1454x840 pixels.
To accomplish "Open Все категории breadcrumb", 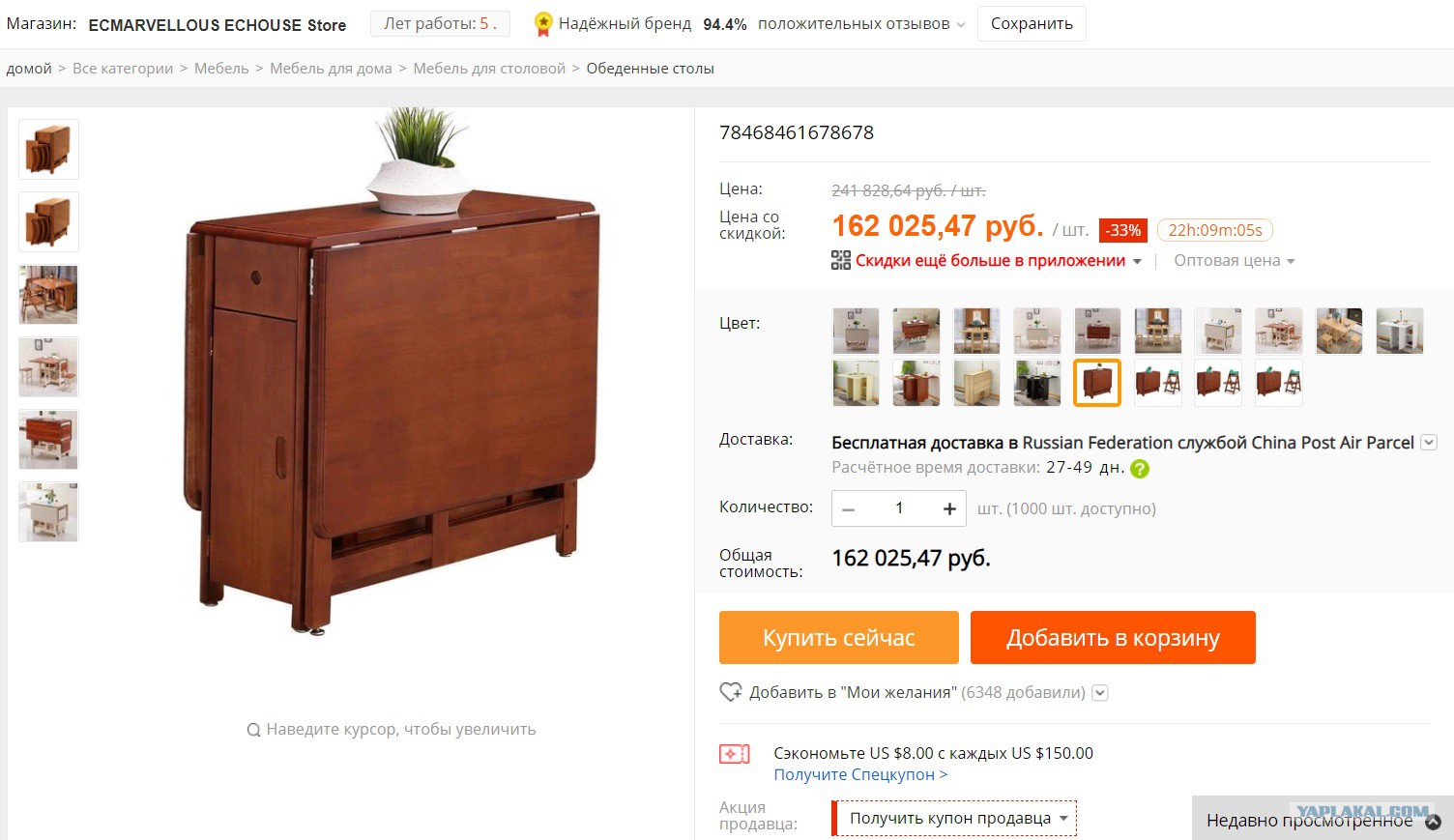I will click(123, 69).
